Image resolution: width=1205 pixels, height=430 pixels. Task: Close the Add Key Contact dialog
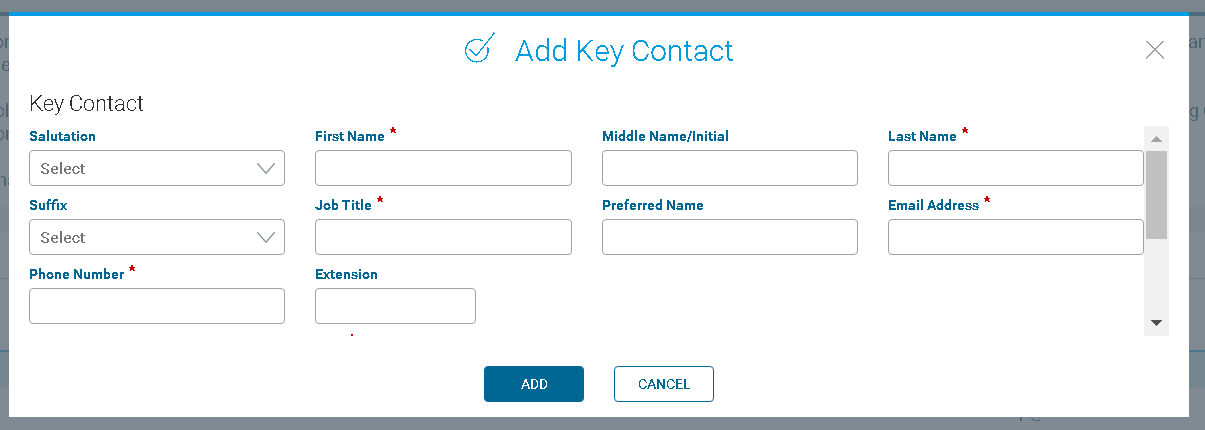click(x=1155, y=50)
